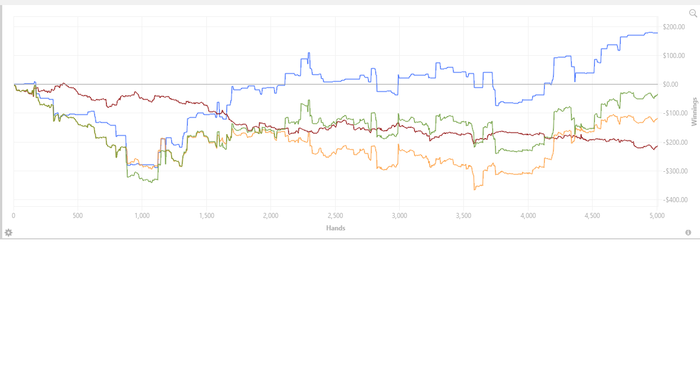Click the $100.00 tick label

674,56
